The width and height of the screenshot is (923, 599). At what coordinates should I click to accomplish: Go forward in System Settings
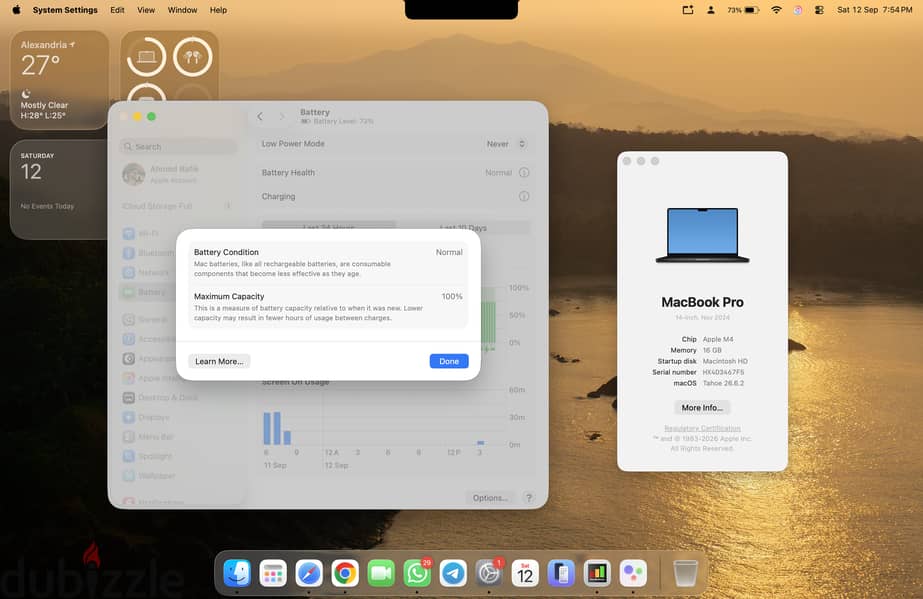281,117
